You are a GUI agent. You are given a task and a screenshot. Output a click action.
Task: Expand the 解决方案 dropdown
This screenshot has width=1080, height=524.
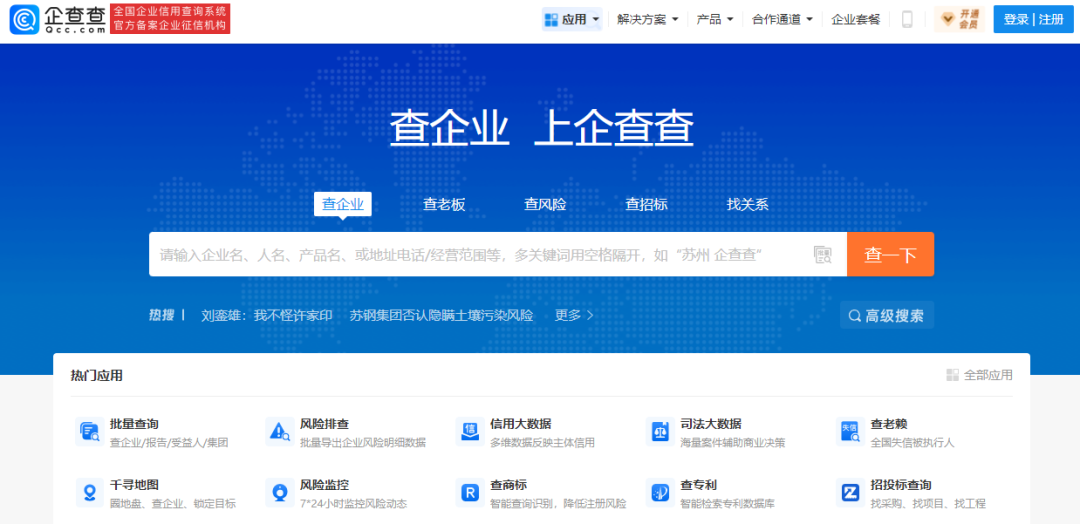pos(647,19)
